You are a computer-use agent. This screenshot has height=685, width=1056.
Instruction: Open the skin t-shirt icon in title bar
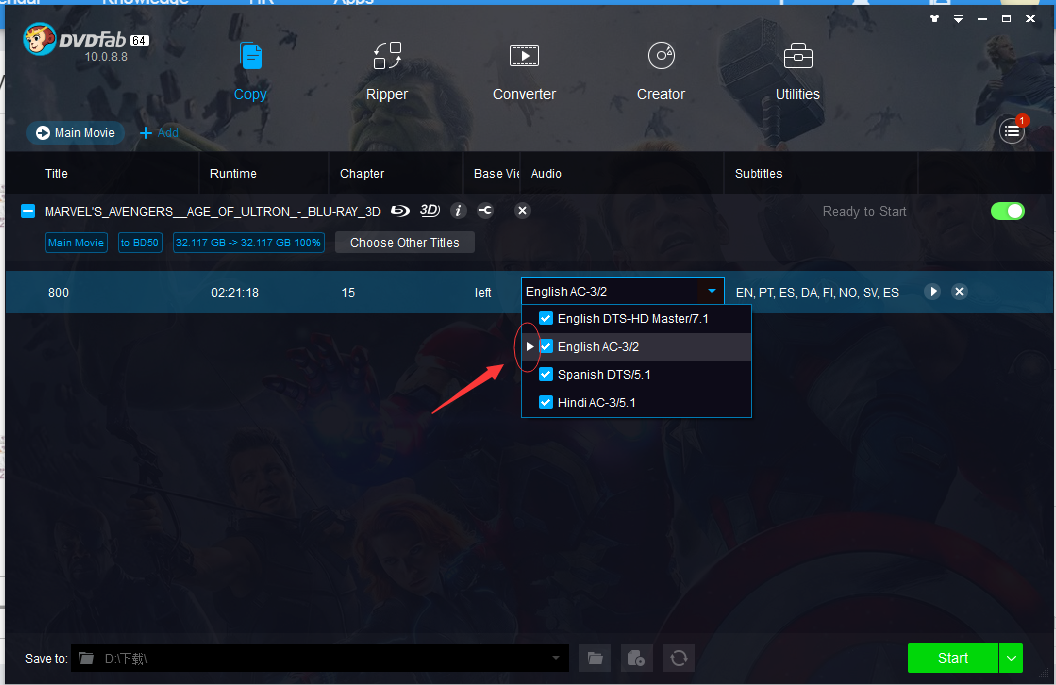coord(934,19)
